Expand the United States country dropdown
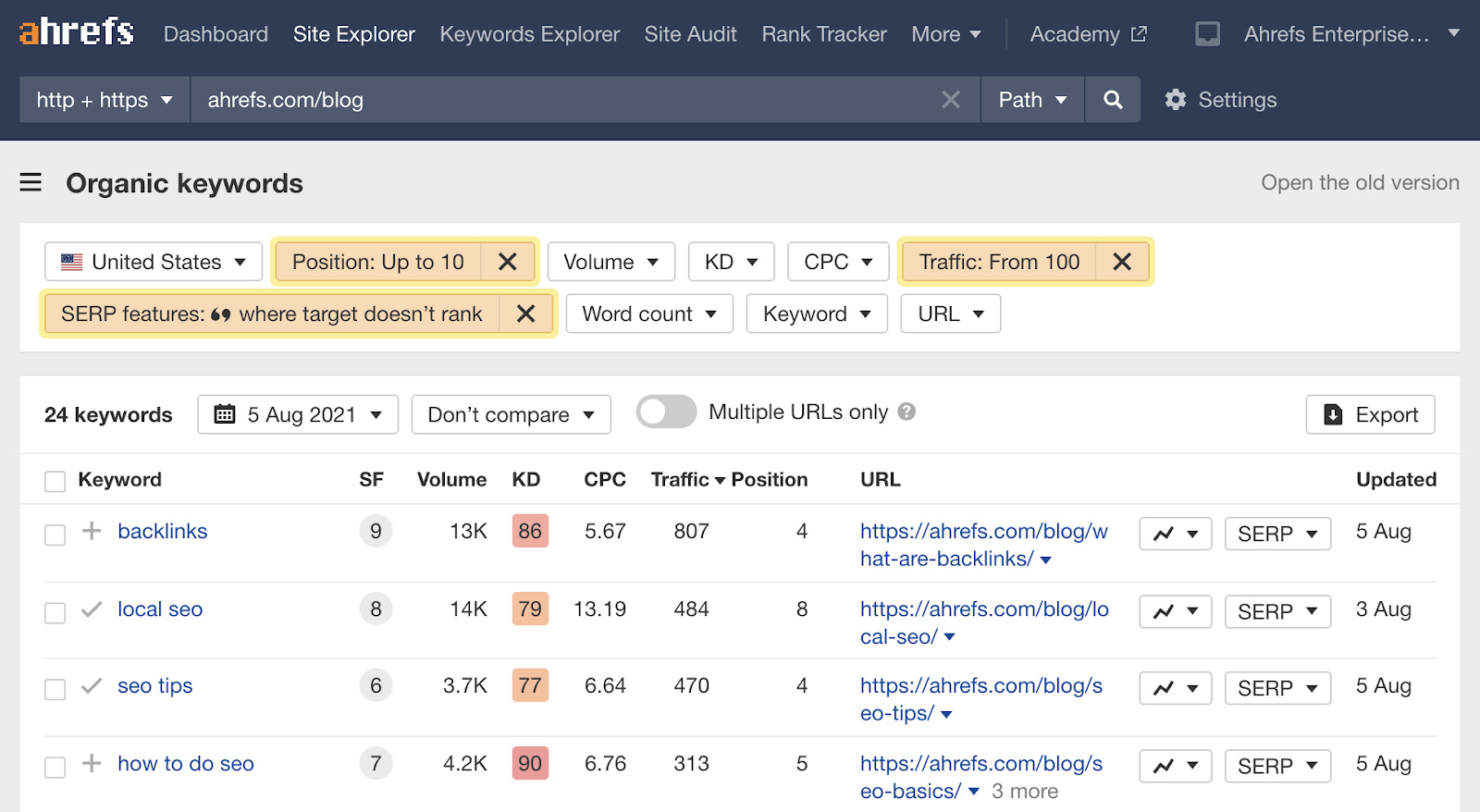Image resolution: width=1480 pixels, height=812 pixels. pyautogui.click(x=154, y=262)
